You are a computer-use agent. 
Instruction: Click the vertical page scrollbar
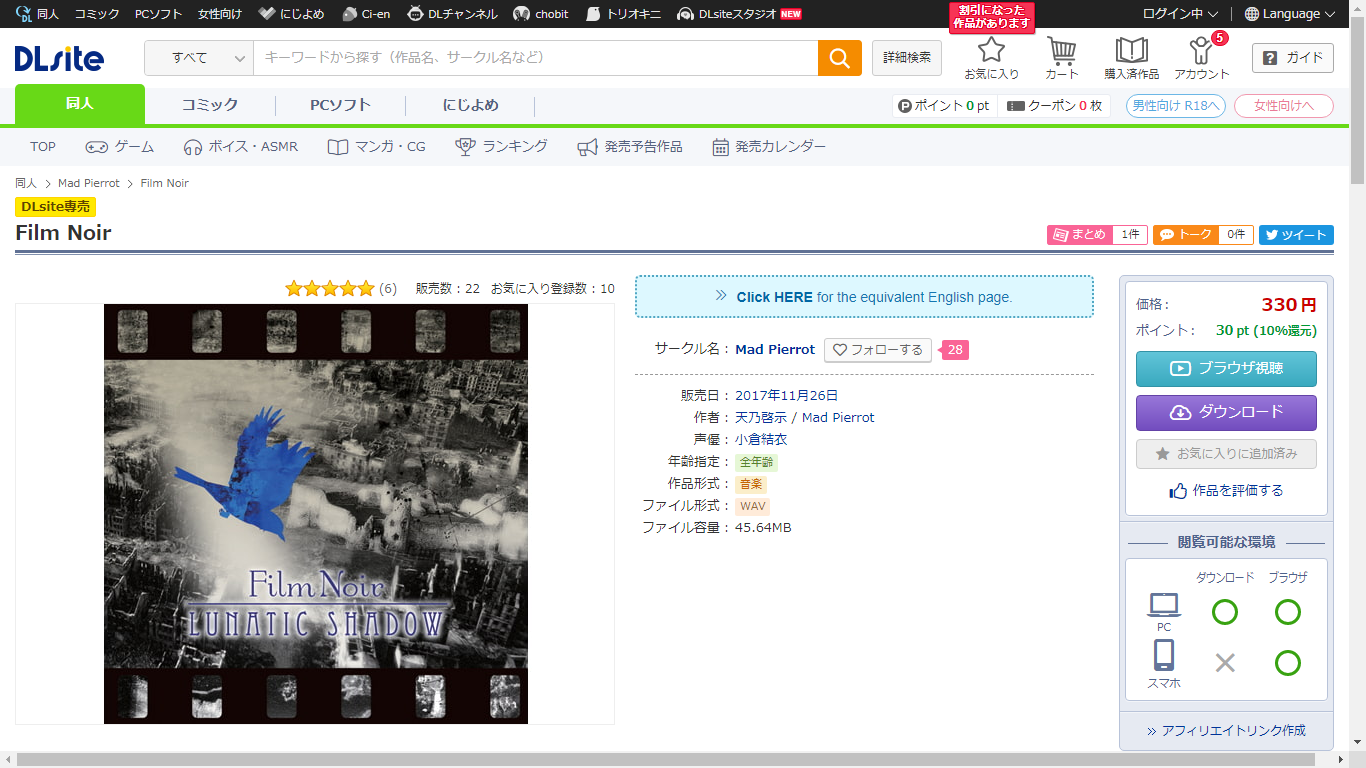pos(1357,100)
